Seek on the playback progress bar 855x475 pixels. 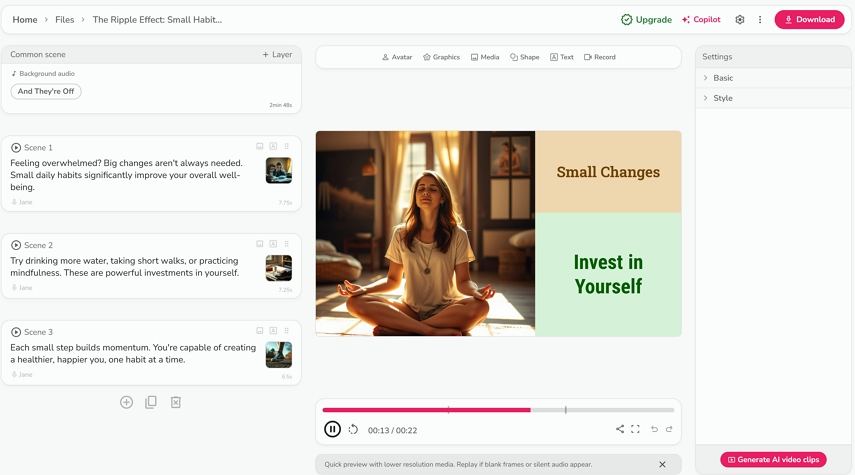[x=498, y=410]
